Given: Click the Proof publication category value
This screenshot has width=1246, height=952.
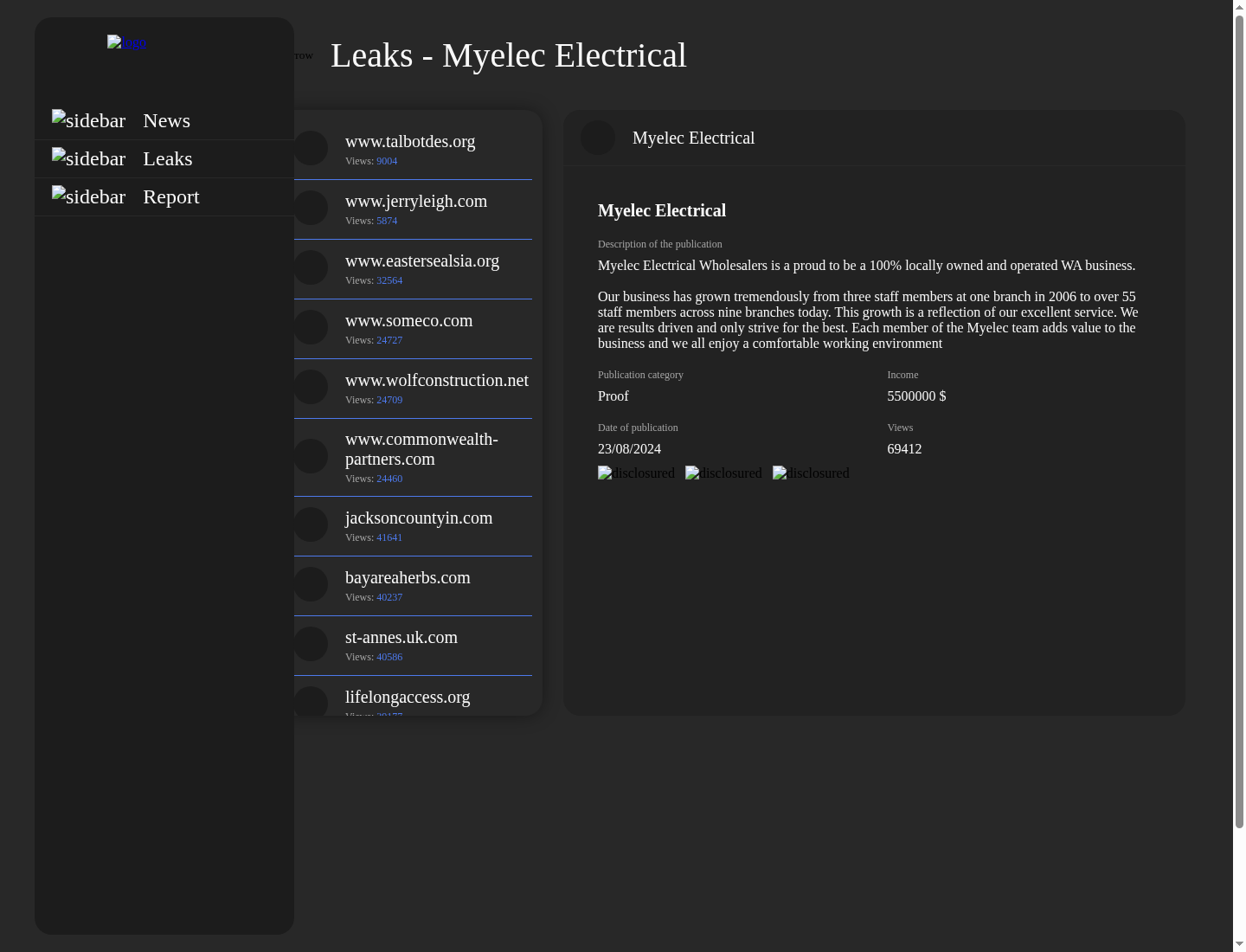Looking at the screenshot, I should 613,396.
